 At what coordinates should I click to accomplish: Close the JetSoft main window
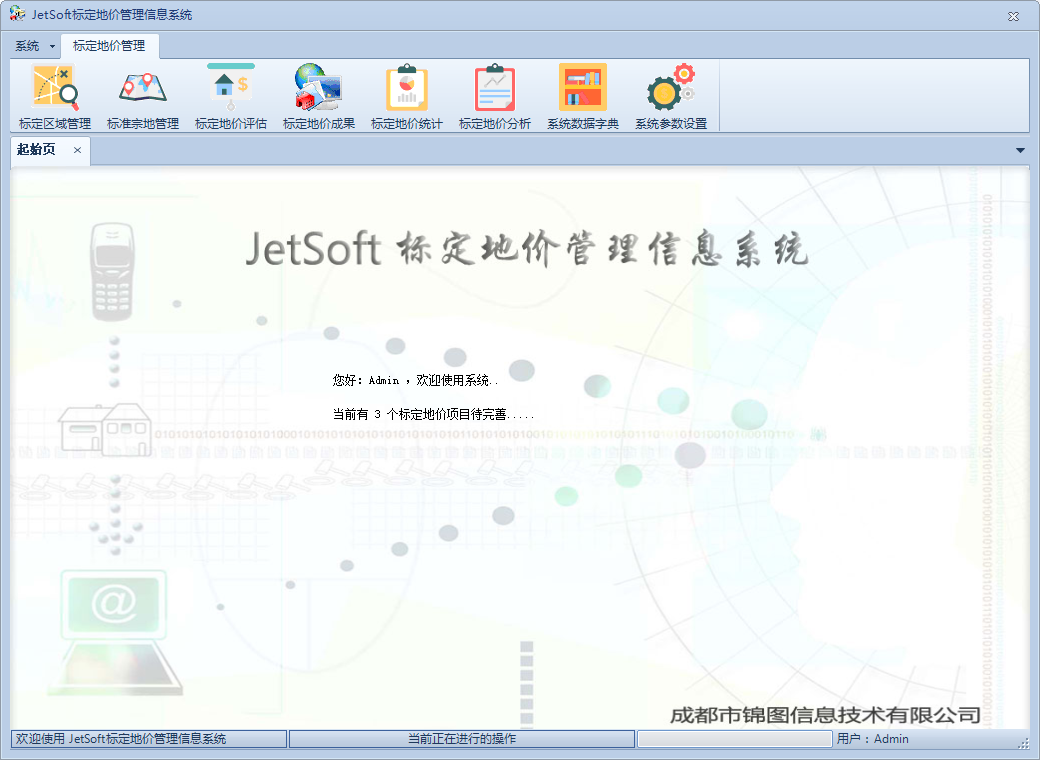[x=1013, y=16]
